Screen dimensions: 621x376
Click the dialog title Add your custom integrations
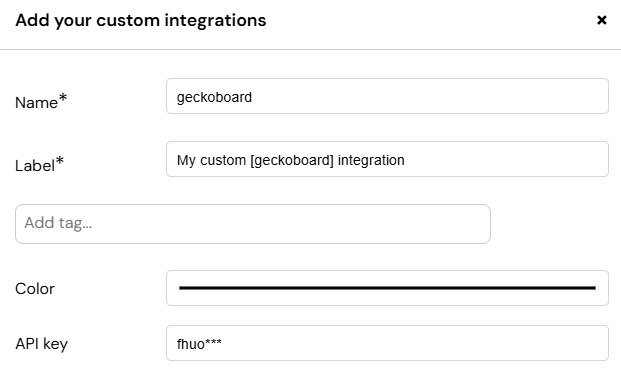[x=141, y=21]
